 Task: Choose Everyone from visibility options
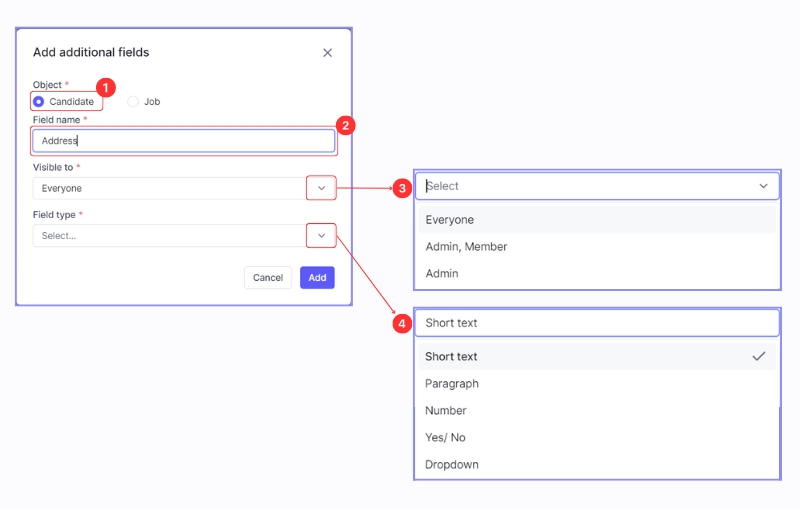point(450,220)
